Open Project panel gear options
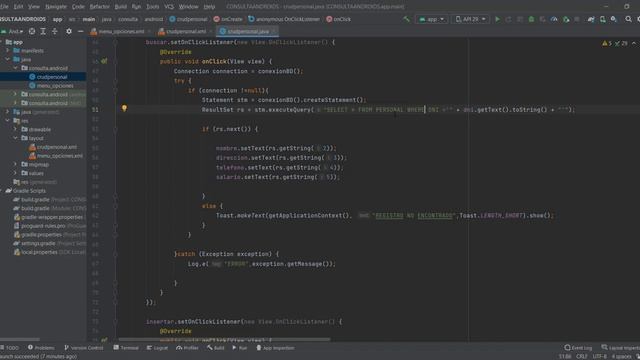This screenshot has width=640, height=360. click(x=69, y=31)
